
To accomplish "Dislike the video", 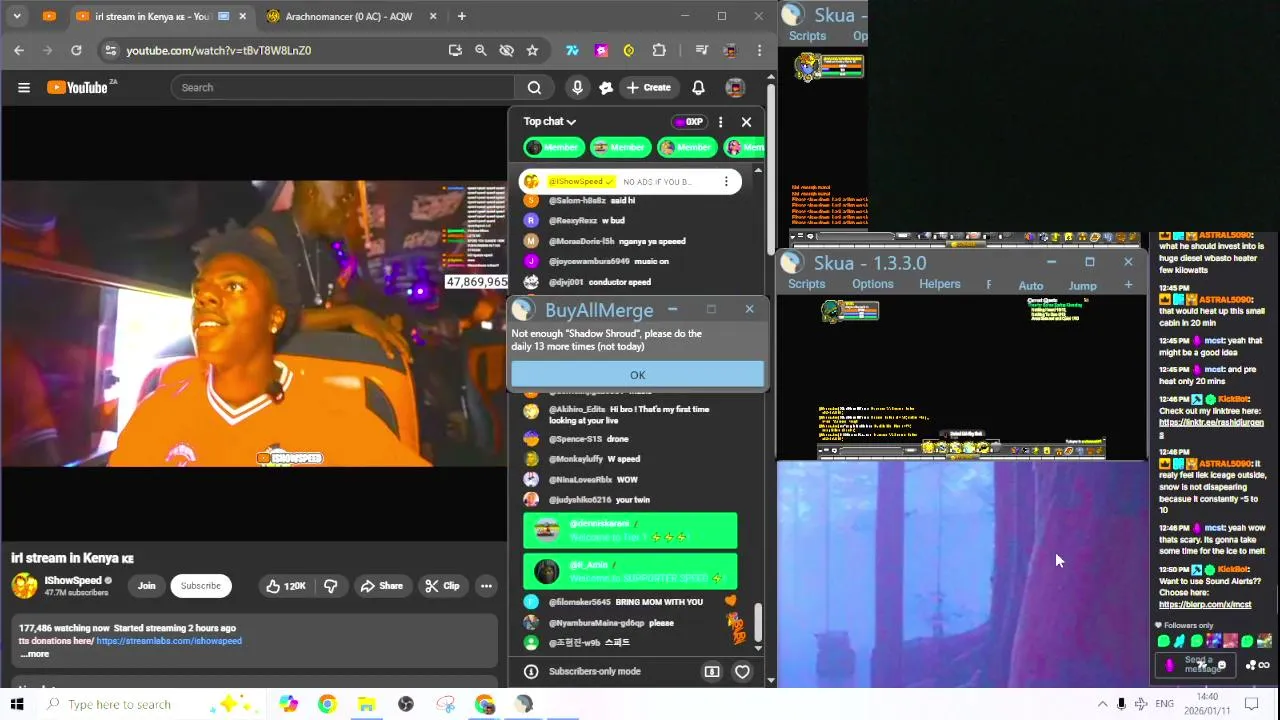I will tap(331, 586).
